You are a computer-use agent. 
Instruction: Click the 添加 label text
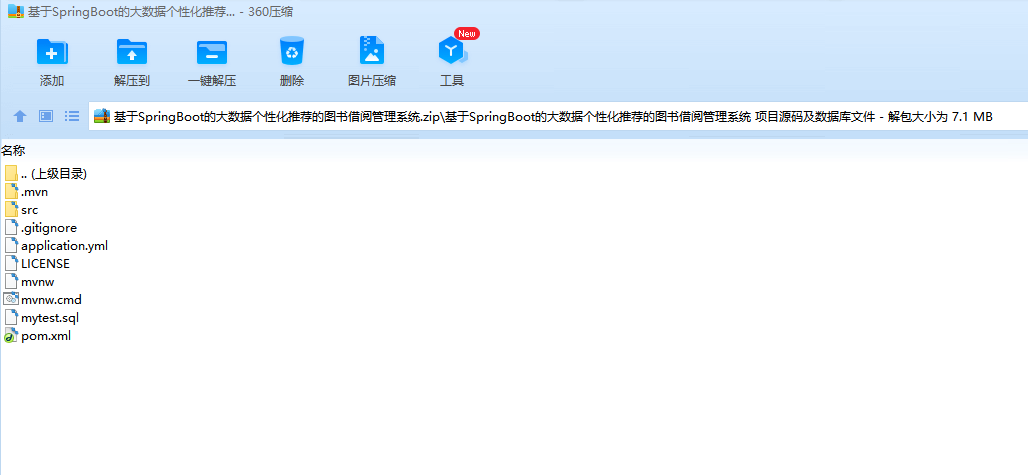(x=52, y=81)
